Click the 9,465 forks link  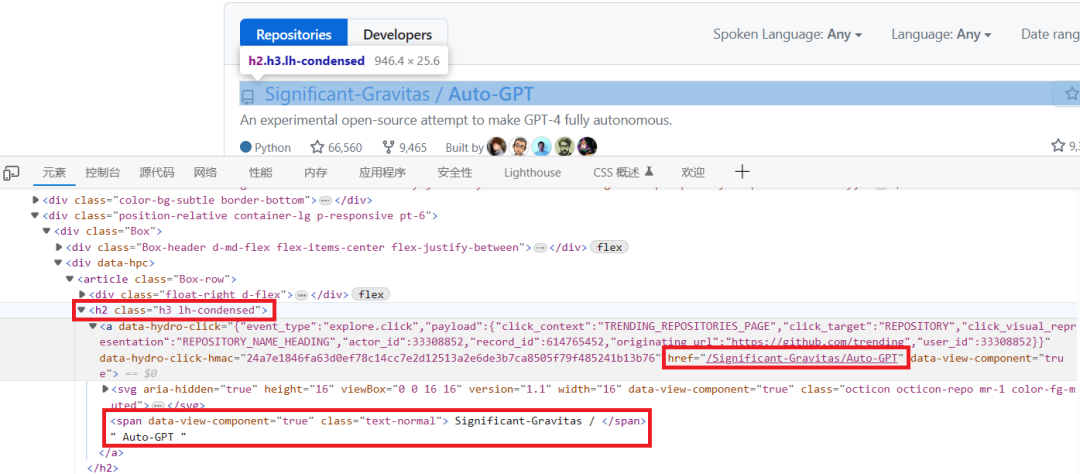click(404, 147)
